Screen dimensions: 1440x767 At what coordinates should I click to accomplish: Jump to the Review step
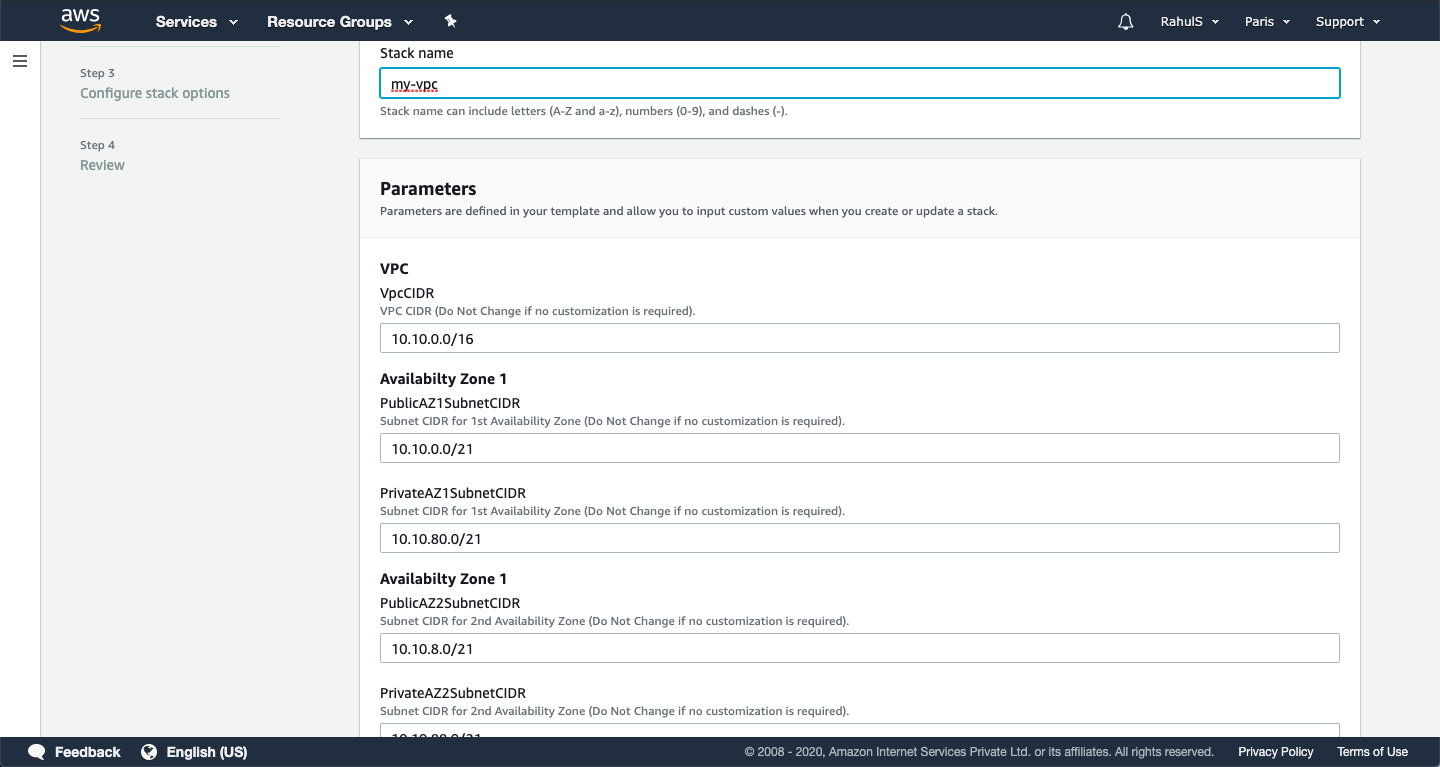point(102,165)
